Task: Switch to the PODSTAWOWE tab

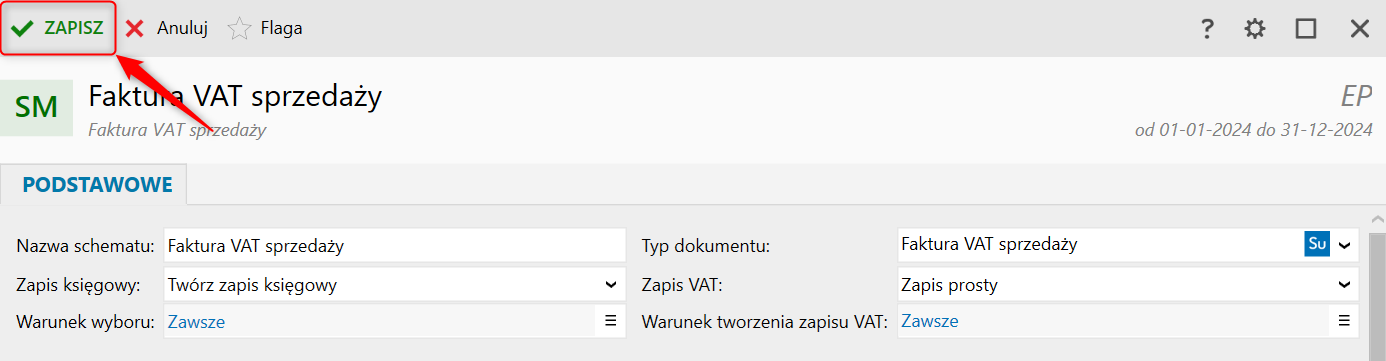Action: tap(97, 185)
